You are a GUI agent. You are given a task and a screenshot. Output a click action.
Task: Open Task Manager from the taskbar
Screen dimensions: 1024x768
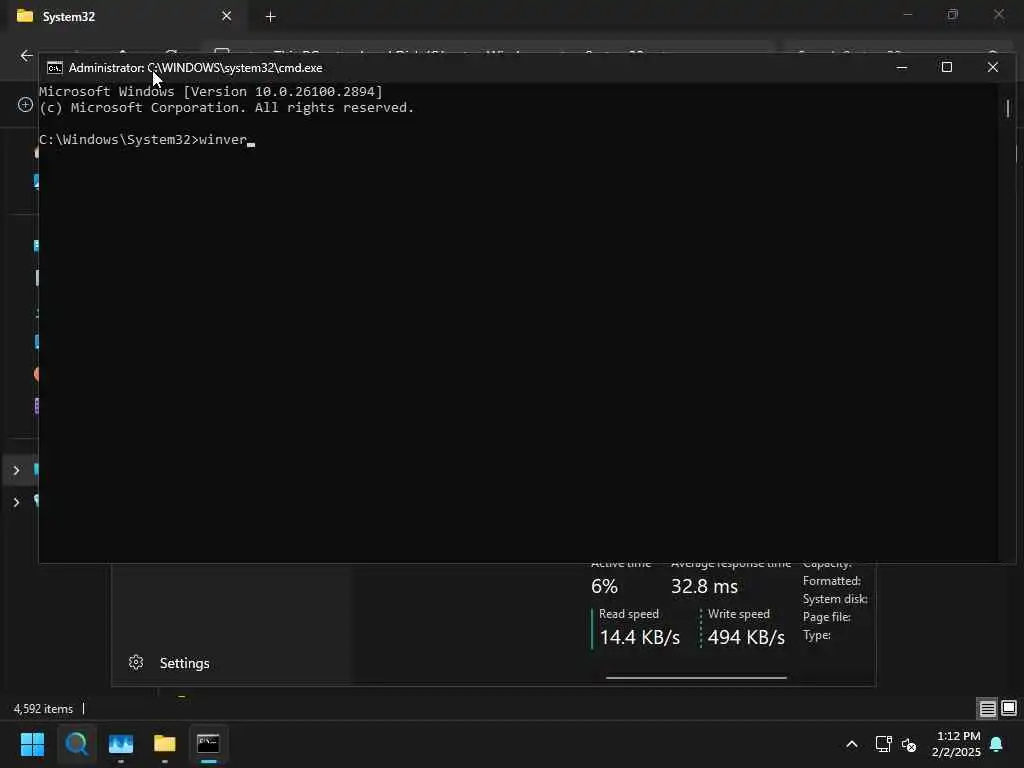121,744
